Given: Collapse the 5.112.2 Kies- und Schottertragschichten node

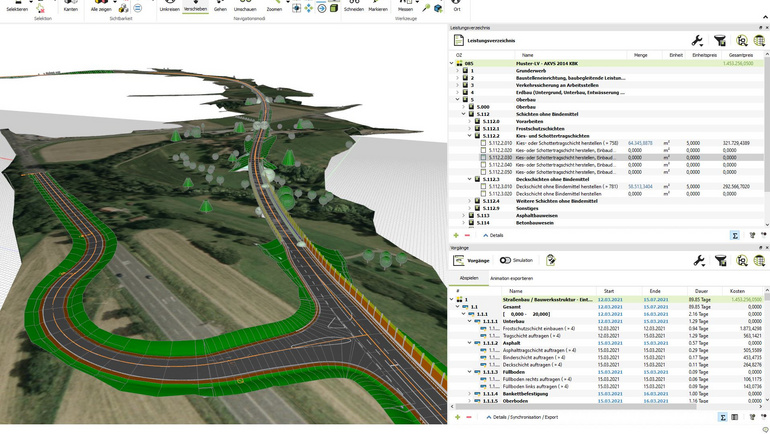Looking at the screenshot, I should [469, 136].
